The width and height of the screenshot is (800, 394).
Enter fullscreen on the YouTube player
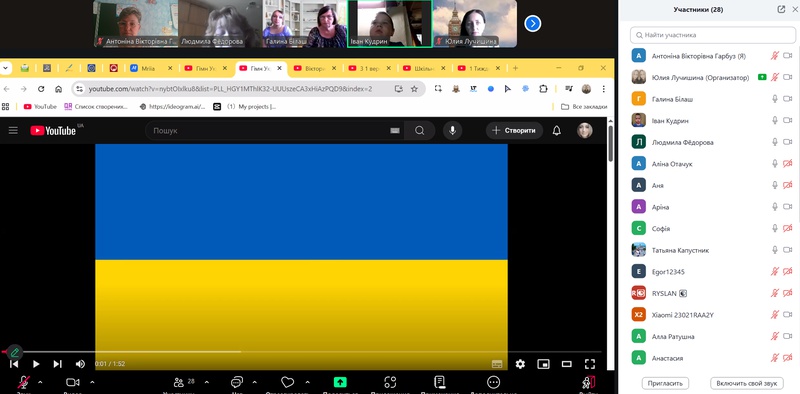(590, 364)
